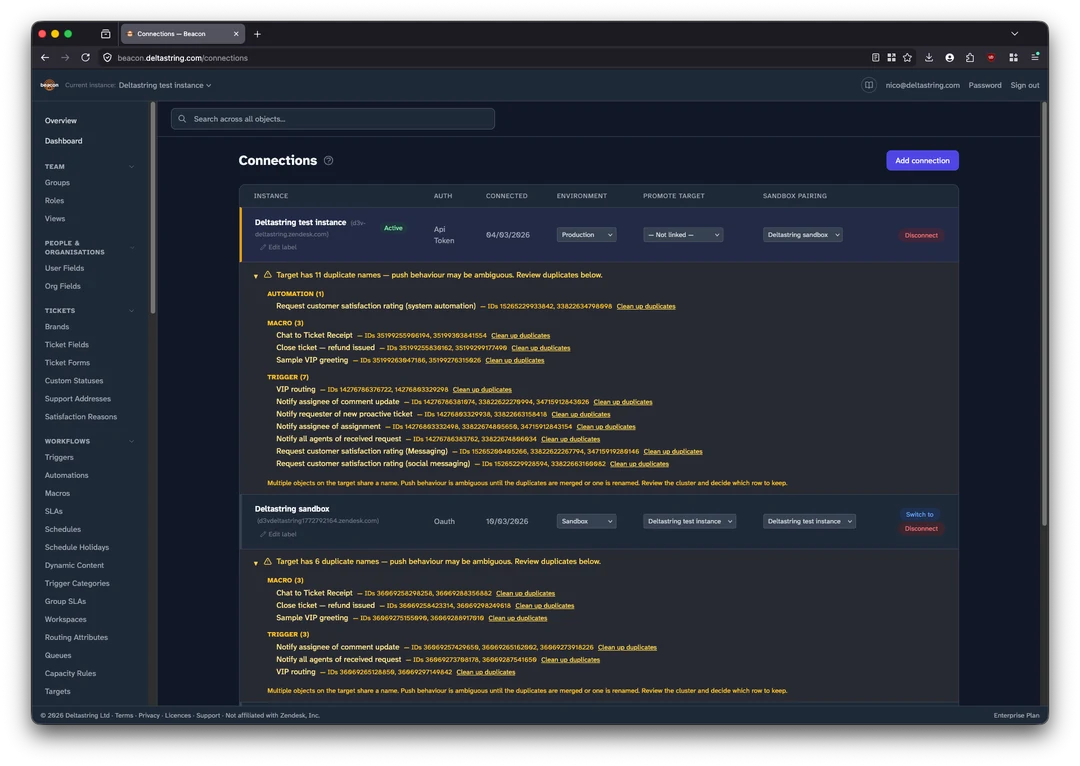Image resolution: width=1080 pixels, height=766 pixels.
Task: Click the Active status badge
Action: (x=393, y=228)
